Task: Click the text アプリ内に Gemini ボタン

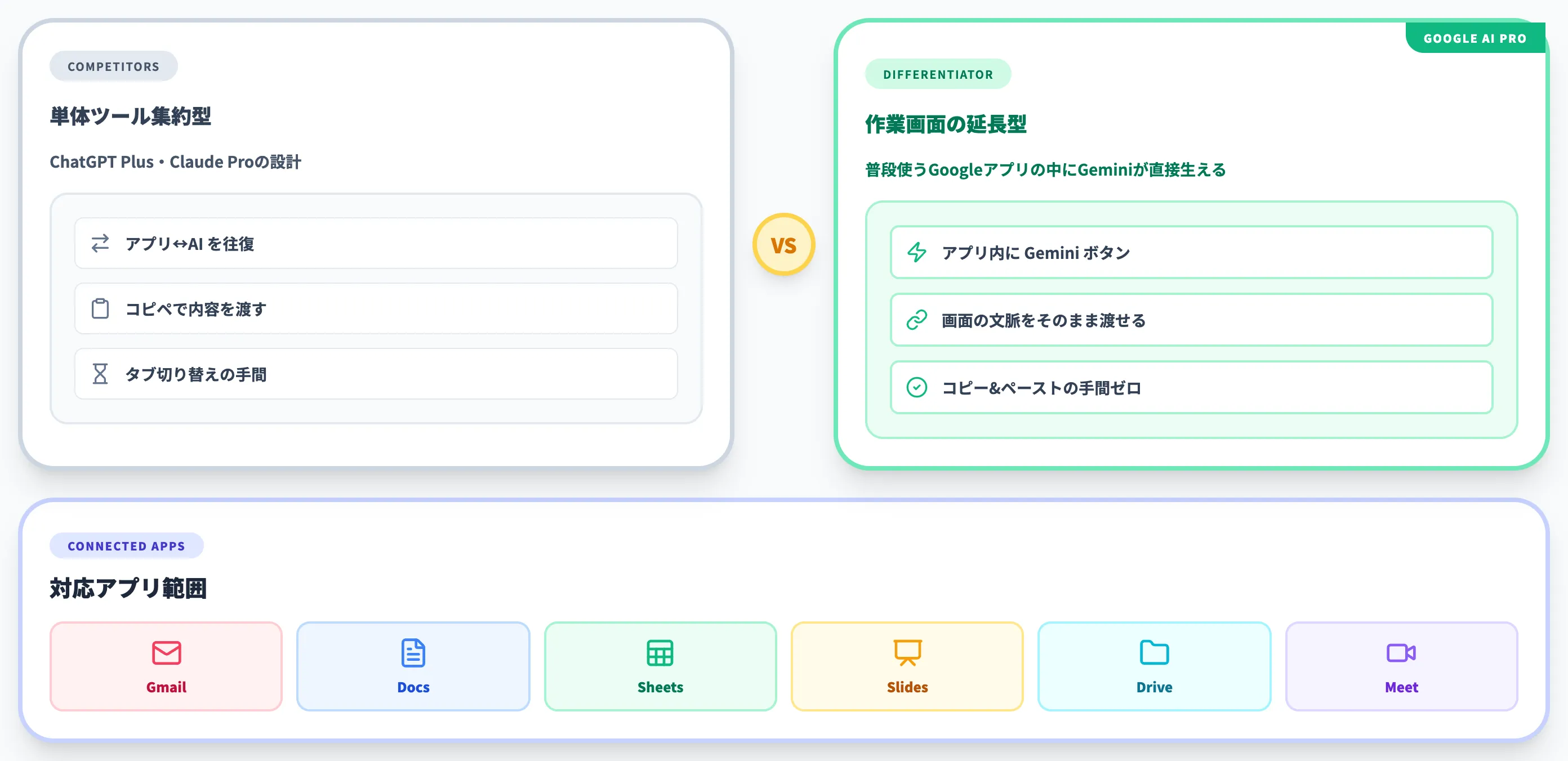Action: point(1036,253)
